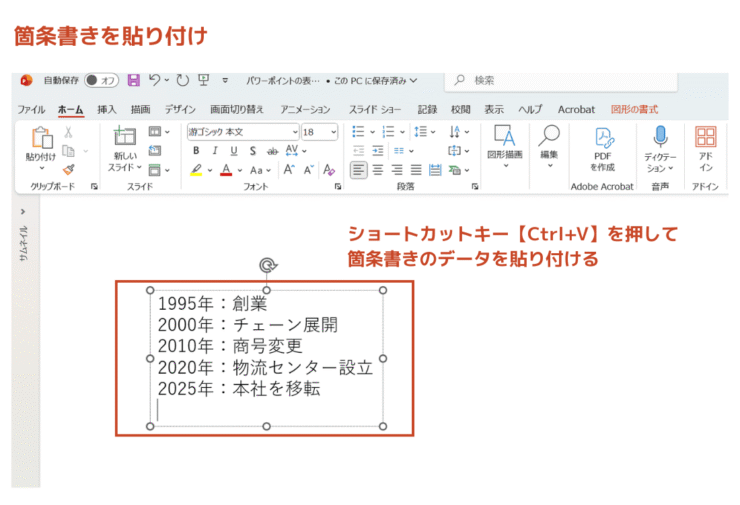Click the Dictation microphone icon
This screenshot has width=740, height=505.
click(660, 136)
